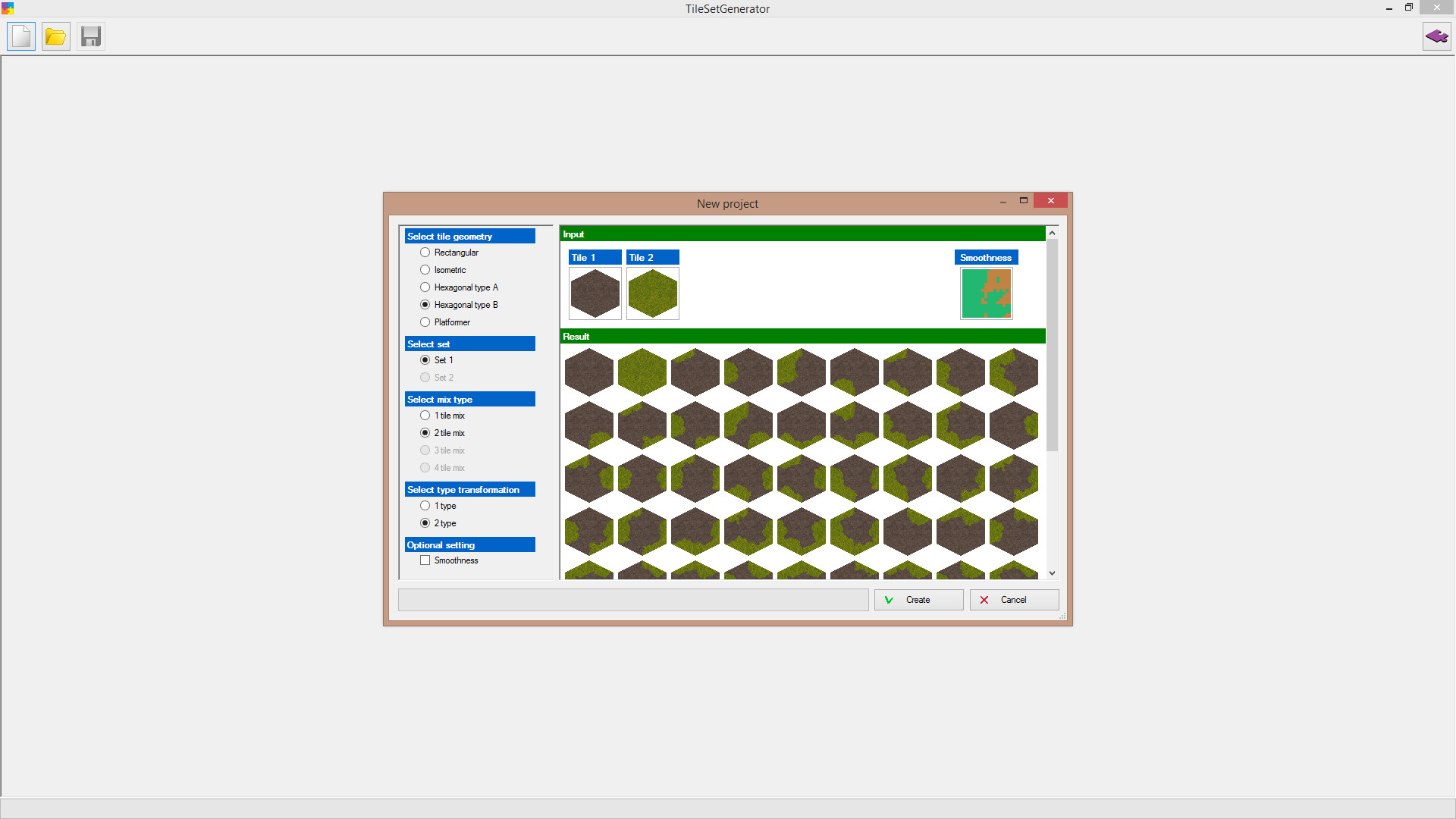Click the Tile 1 header label

[x=595, y=257]
